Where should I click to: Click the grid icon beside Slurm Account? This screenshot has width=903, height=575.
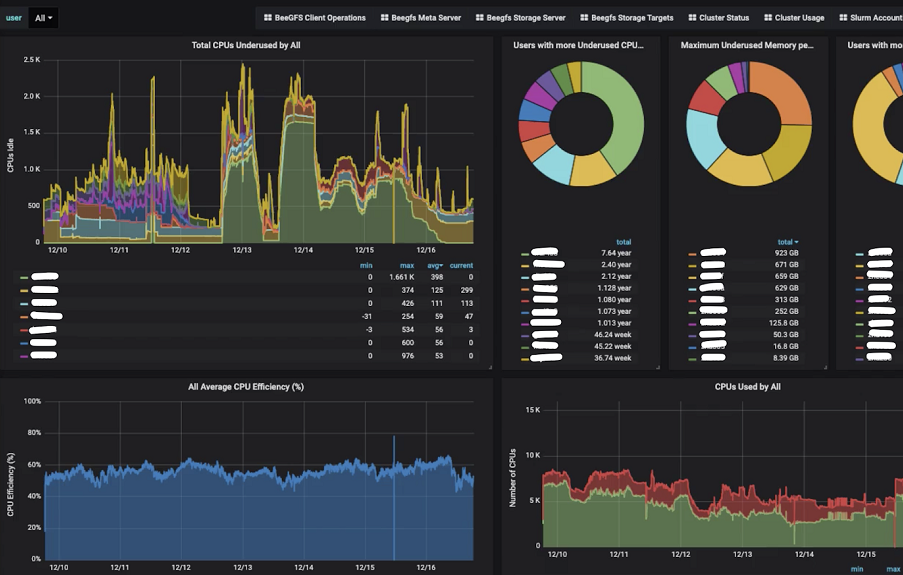(843, 18)
